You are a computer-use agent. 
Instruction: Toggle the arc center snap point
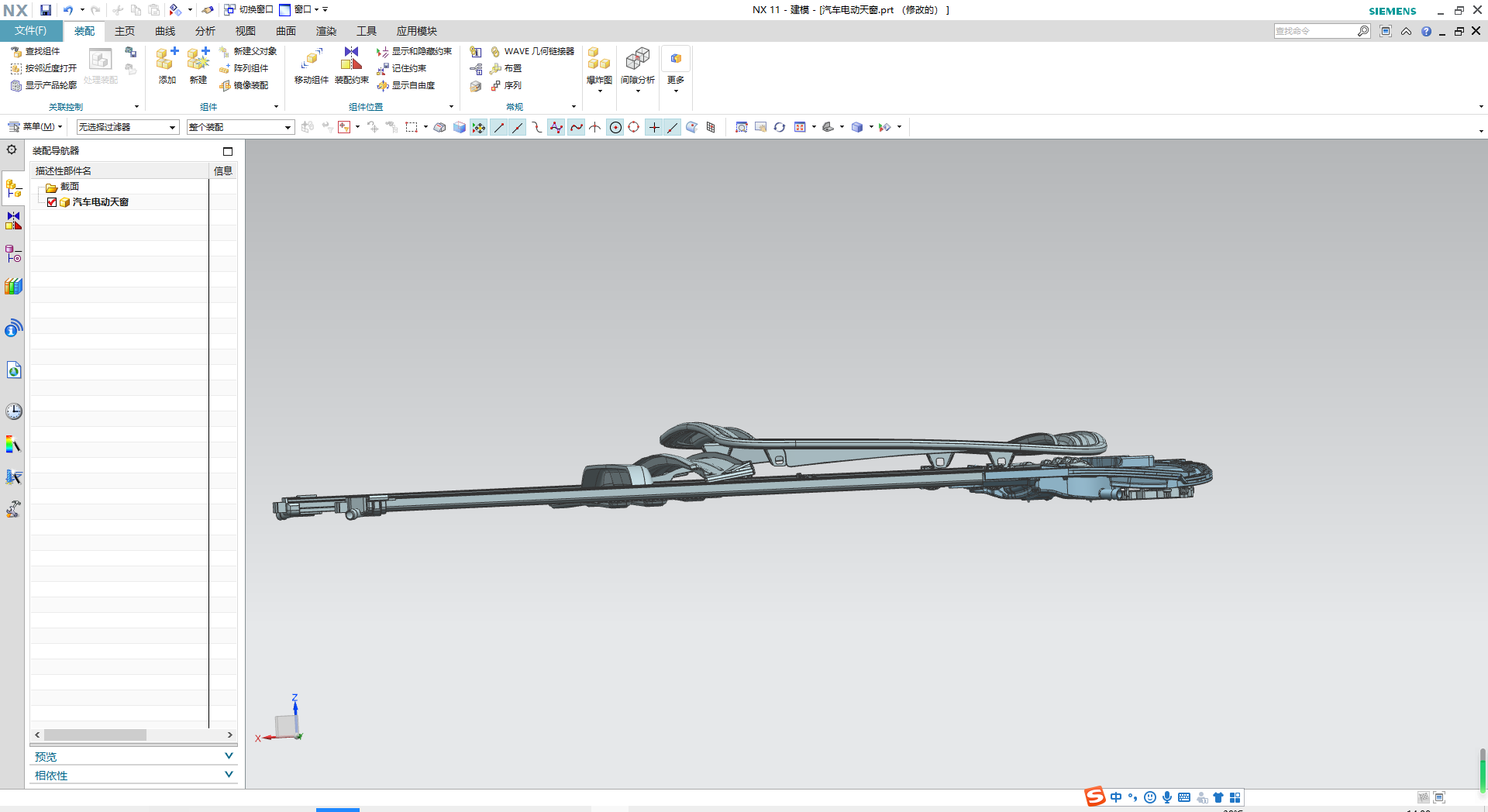[x=615, y=128]
